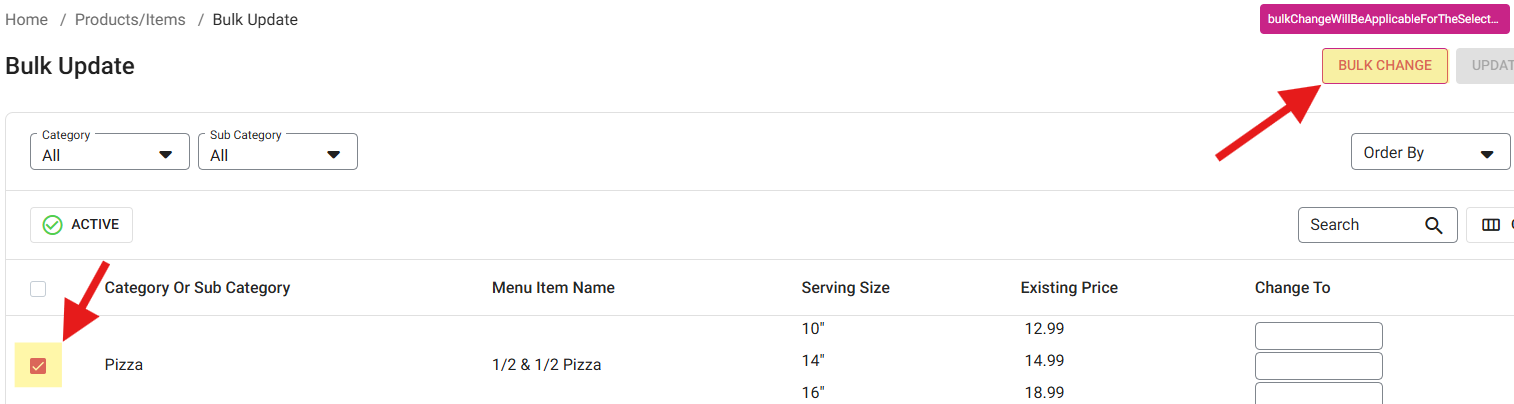Click the UPDATE button
This screenshot has width=1514, height=404.
pyautogui.click(x=1490, y=66)
